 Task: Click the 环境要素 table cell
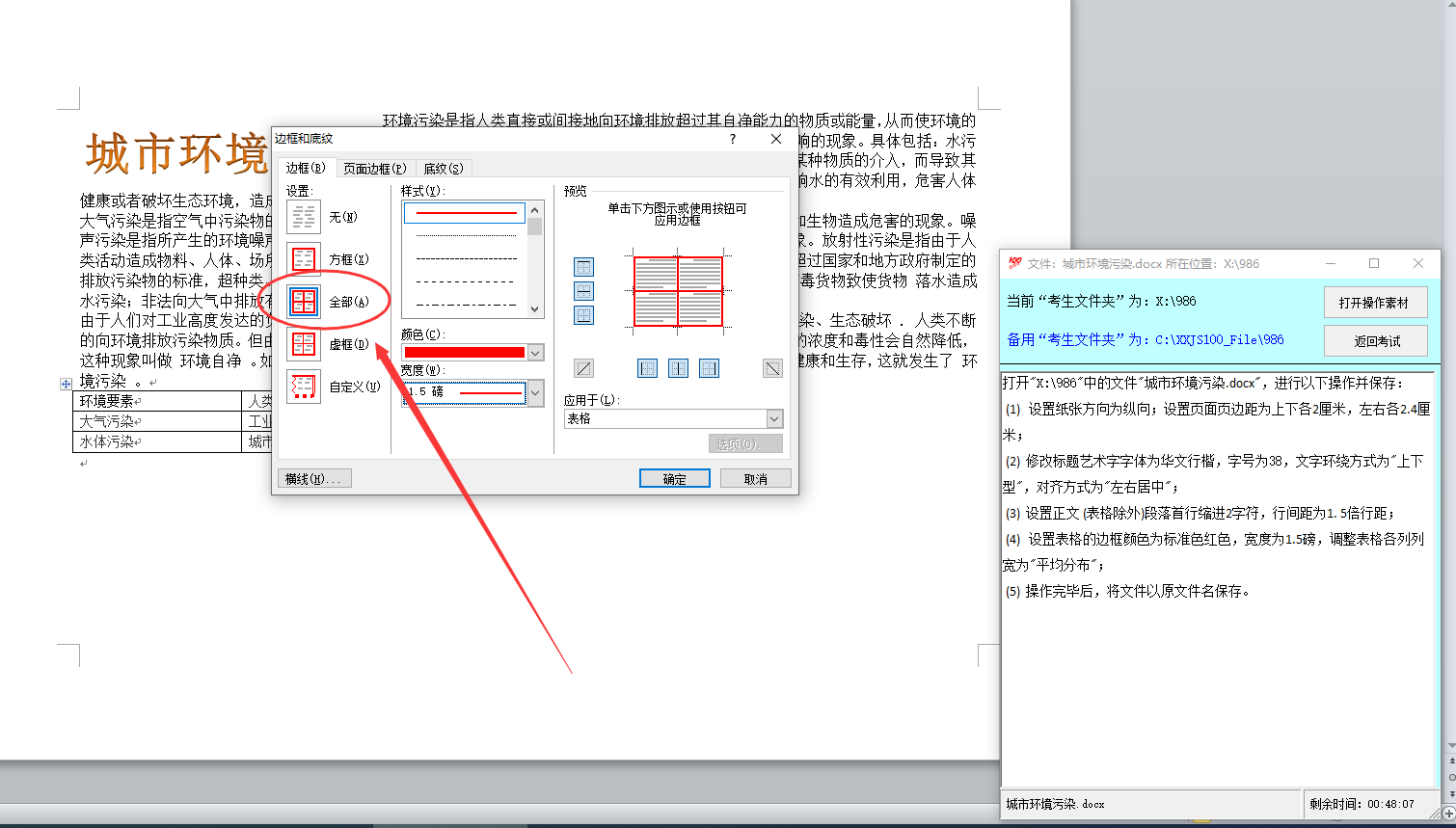pos(158,401)
